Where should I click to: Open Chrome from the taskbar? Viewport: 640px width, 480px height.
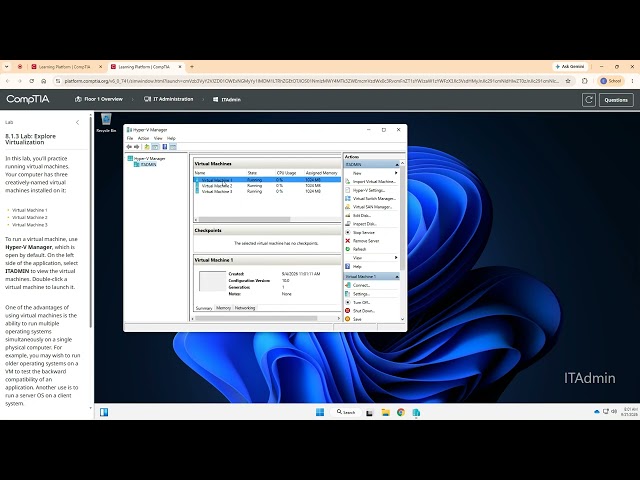coord(401,412)
